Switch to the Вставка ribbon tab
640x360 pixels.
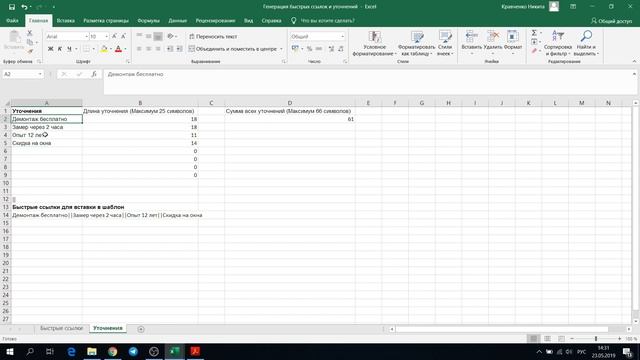point(65,20)
